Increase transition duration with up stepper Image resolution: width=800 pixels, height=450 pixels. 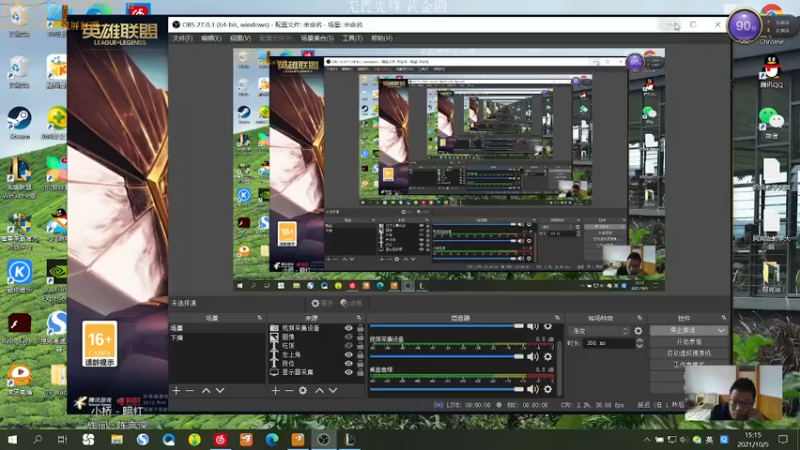click(640, 340)
